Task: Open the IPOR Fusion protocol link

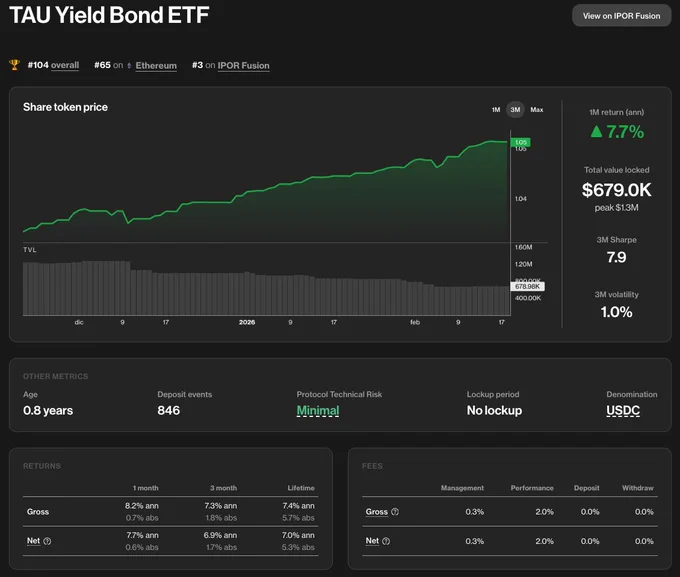Action: click(243, 66)
